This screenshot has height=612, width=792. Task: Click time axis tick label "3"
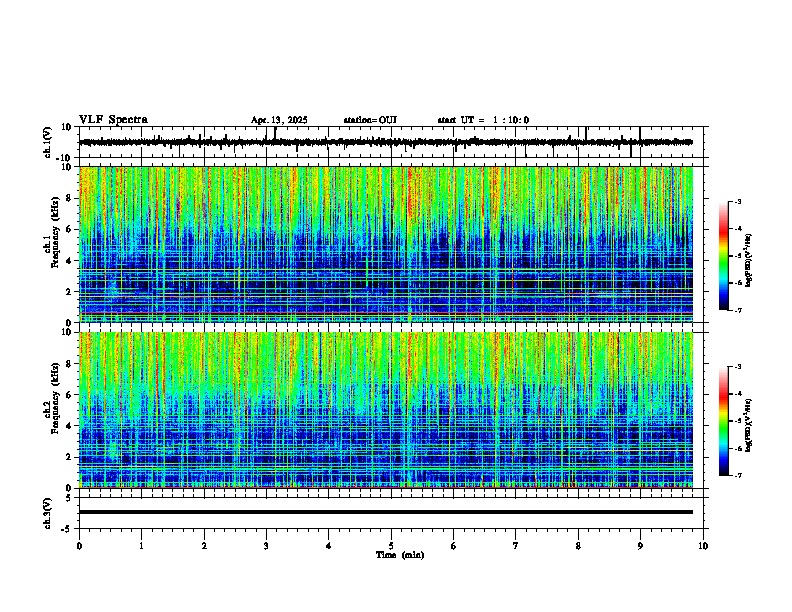(266, 546)
